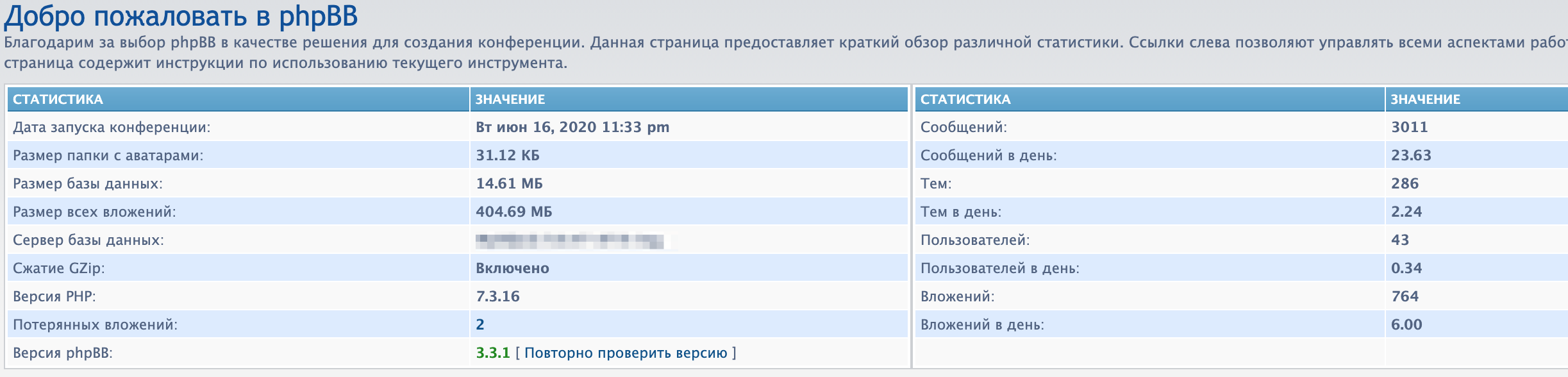Image resolution: width=1568 pixels, height=377 pixels.
Task: Click the lost attachments count link "2"
Action: (x=480, y=324)
